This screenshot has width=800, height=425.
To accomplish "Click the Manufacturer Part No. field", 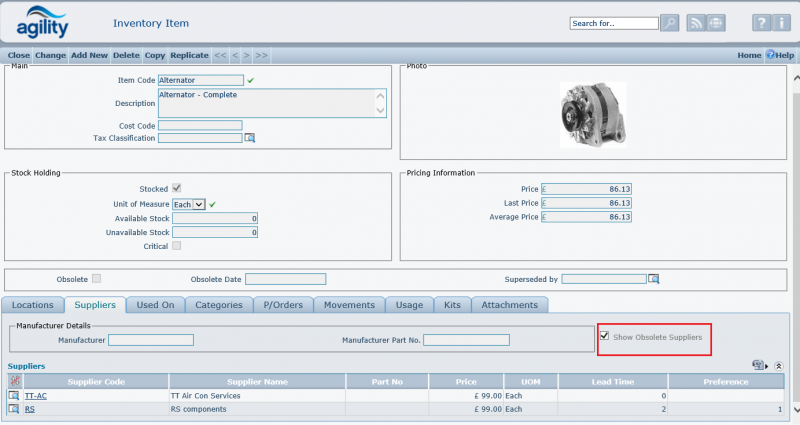I will point(466,341).
